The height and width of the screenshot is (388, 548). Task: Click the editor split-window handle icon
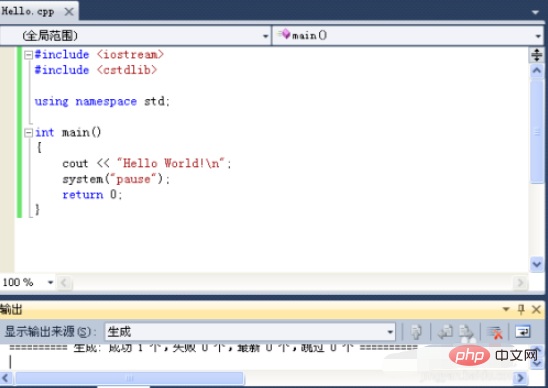536,55
